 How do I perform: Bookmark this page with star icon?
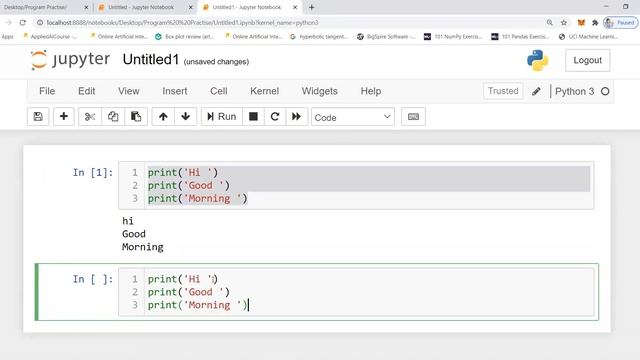coord(564,23)
